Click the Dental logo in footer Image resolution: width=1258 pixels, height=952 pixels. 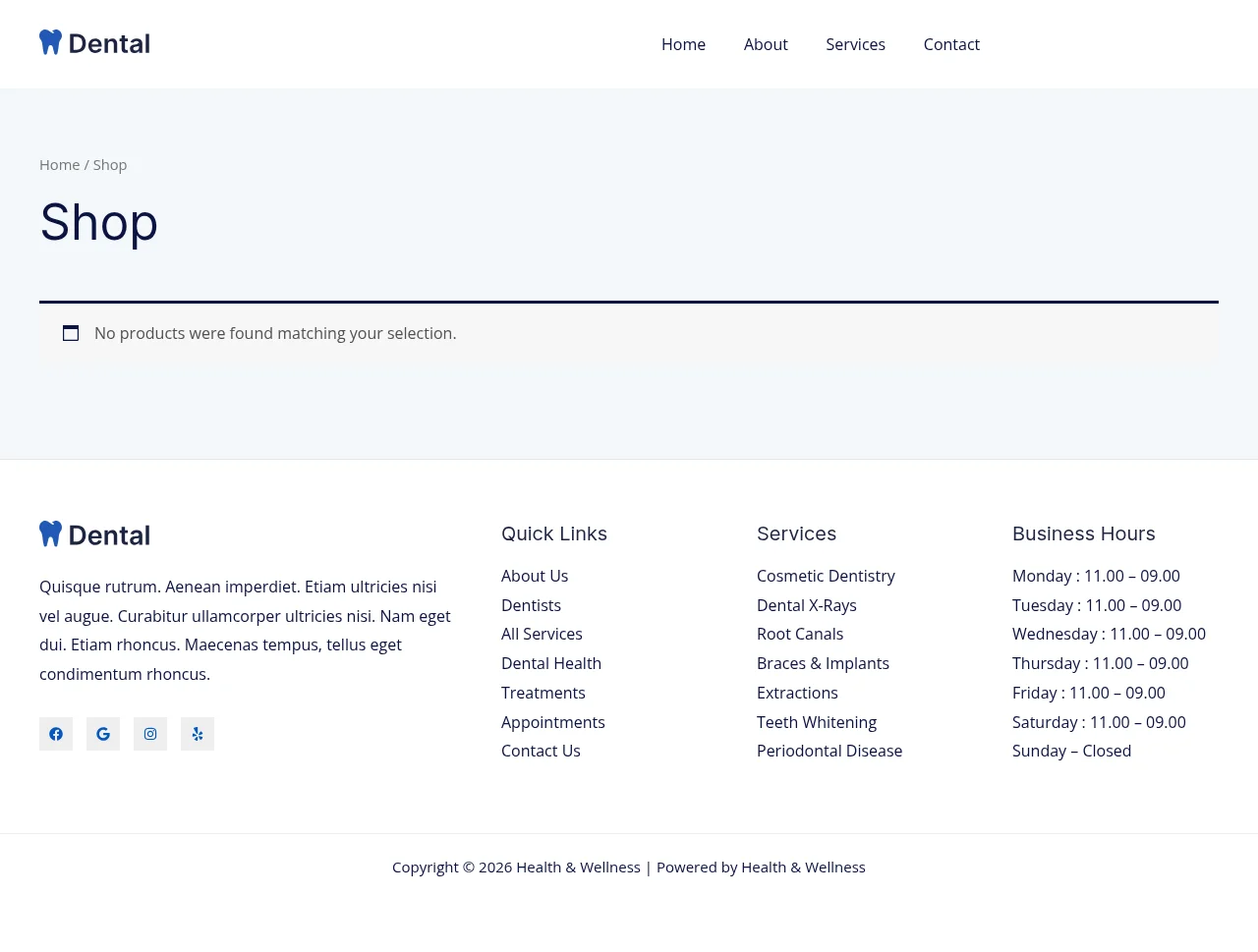coord(94,534)
